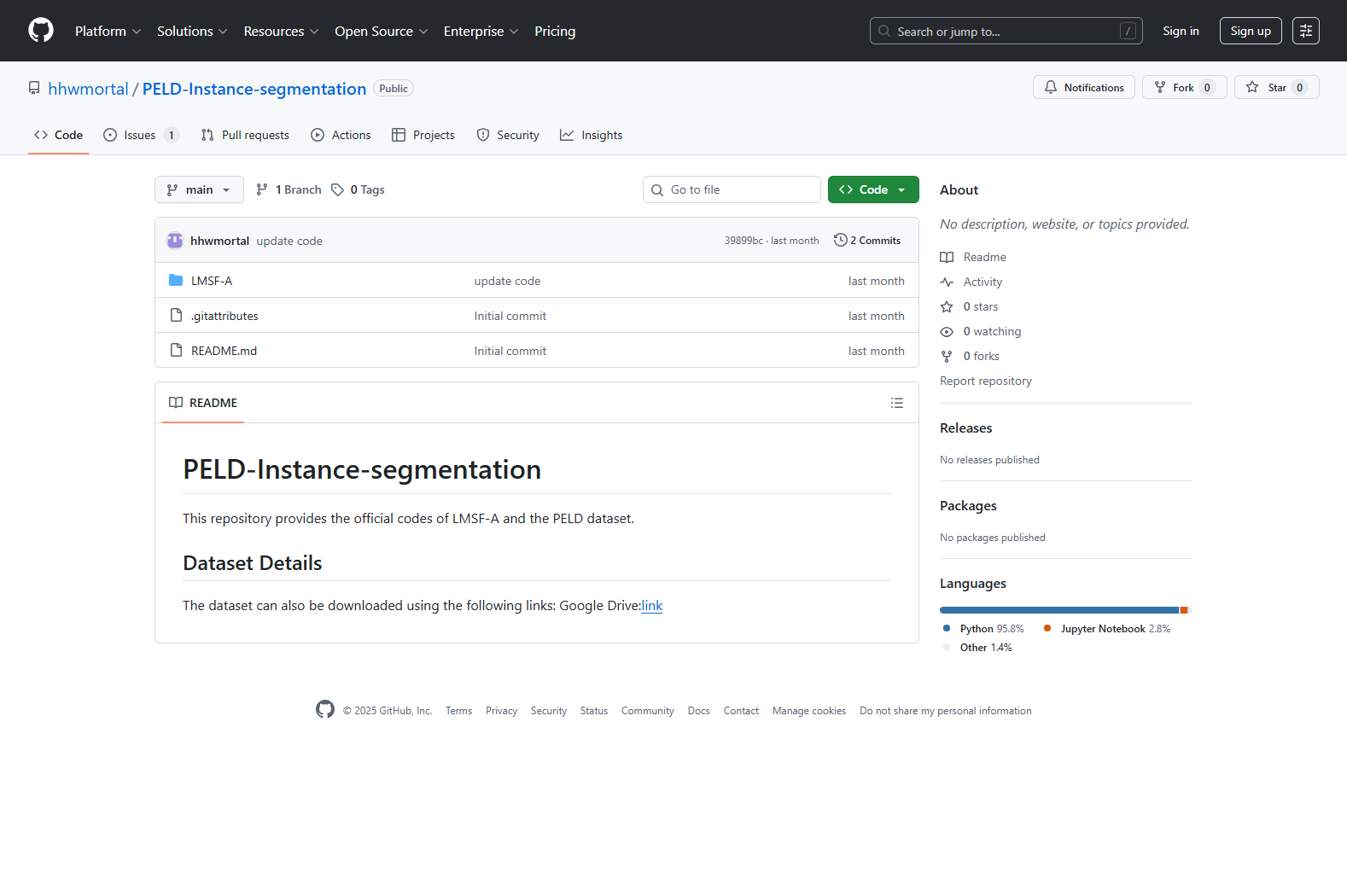Click the LMSF-A folder icon
The height and width of the screenshot is (896, 1347).
click(176, 281)
